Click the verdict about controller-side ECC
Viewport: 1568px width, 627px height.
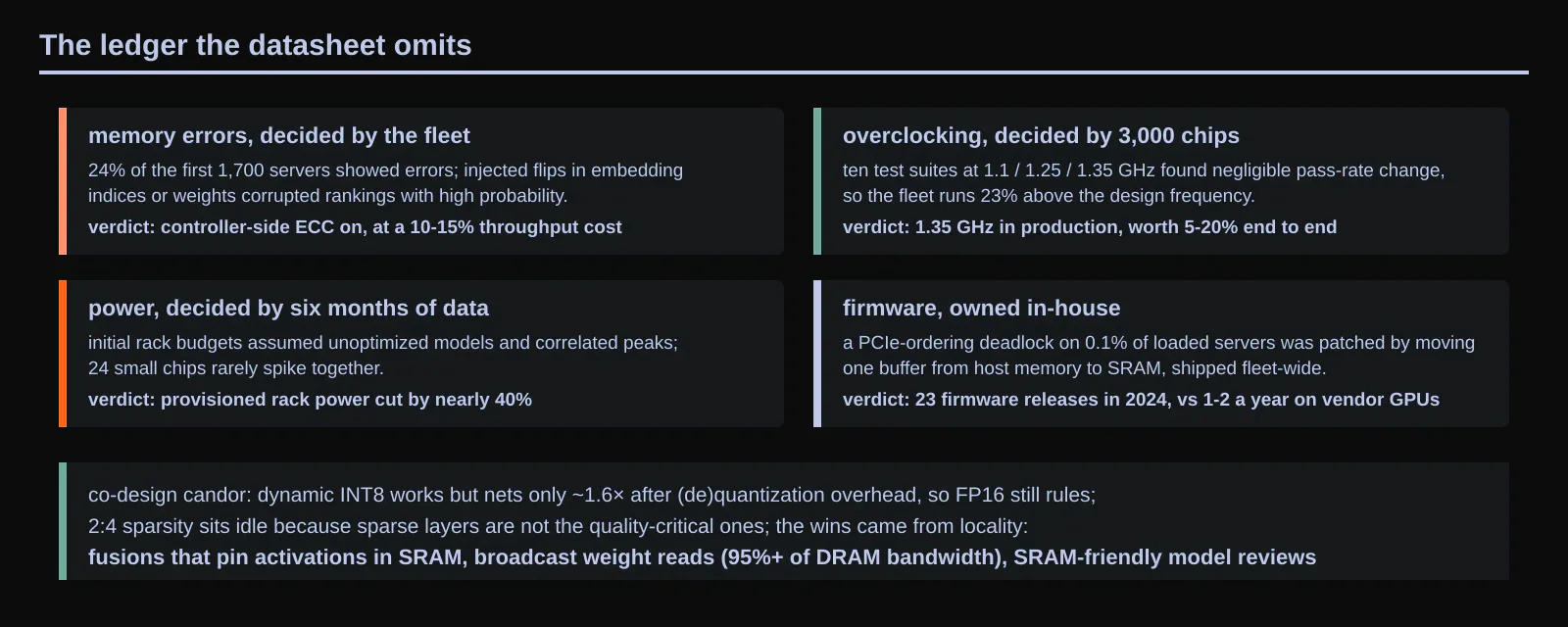point(355,227)
